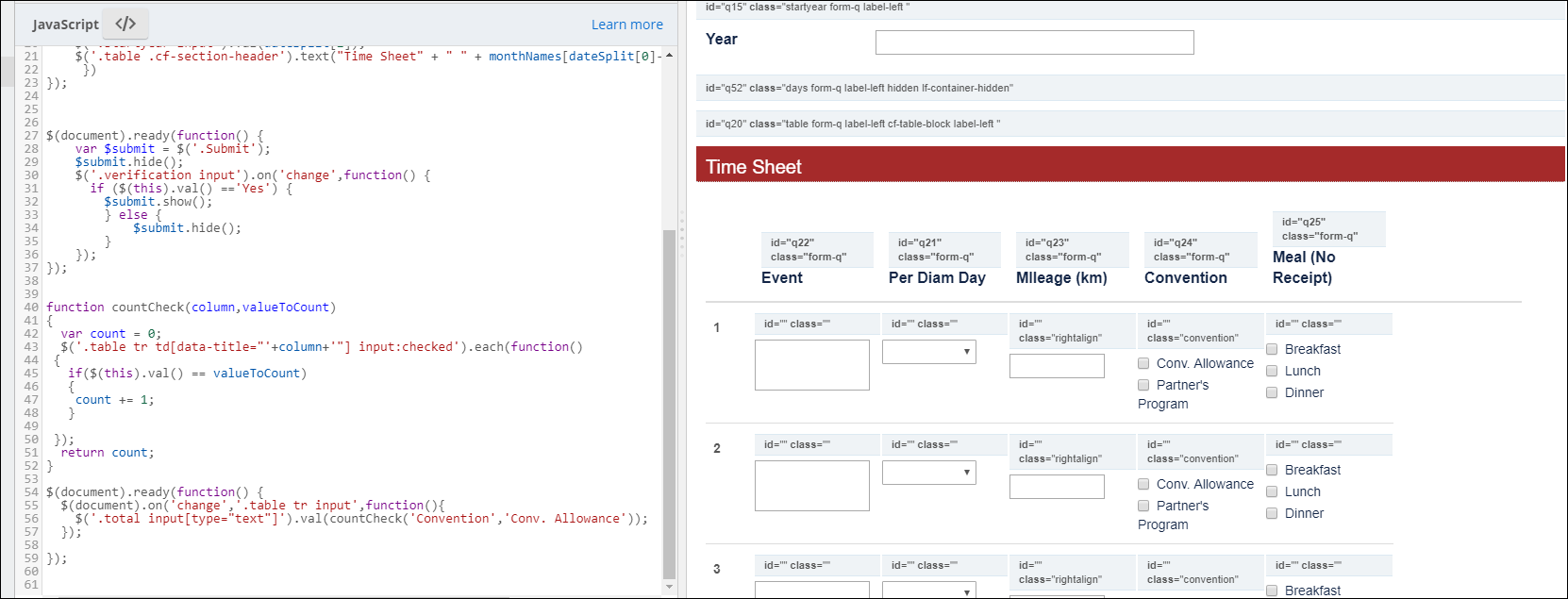Click the cf-section-header "Time Sheet" code line
This screenshot has width=1568, height=599.
[369, 57]
